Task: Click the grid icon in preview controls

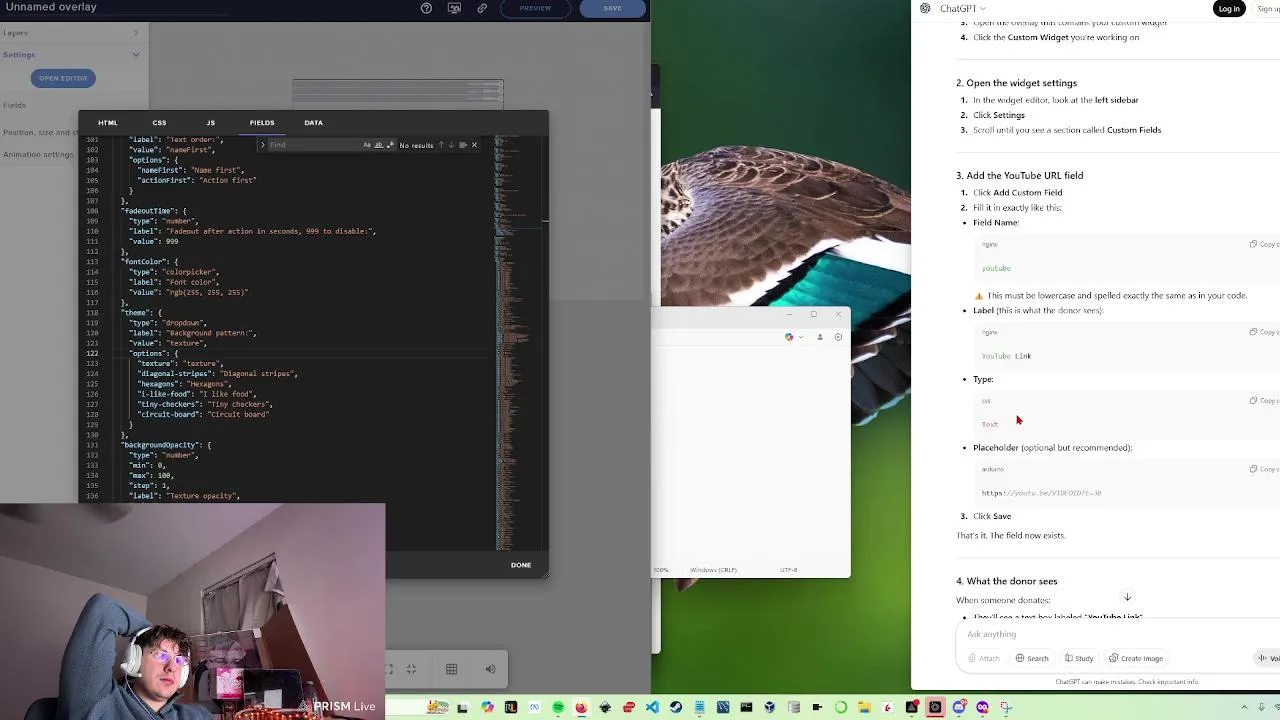Action: click(451, 669)
